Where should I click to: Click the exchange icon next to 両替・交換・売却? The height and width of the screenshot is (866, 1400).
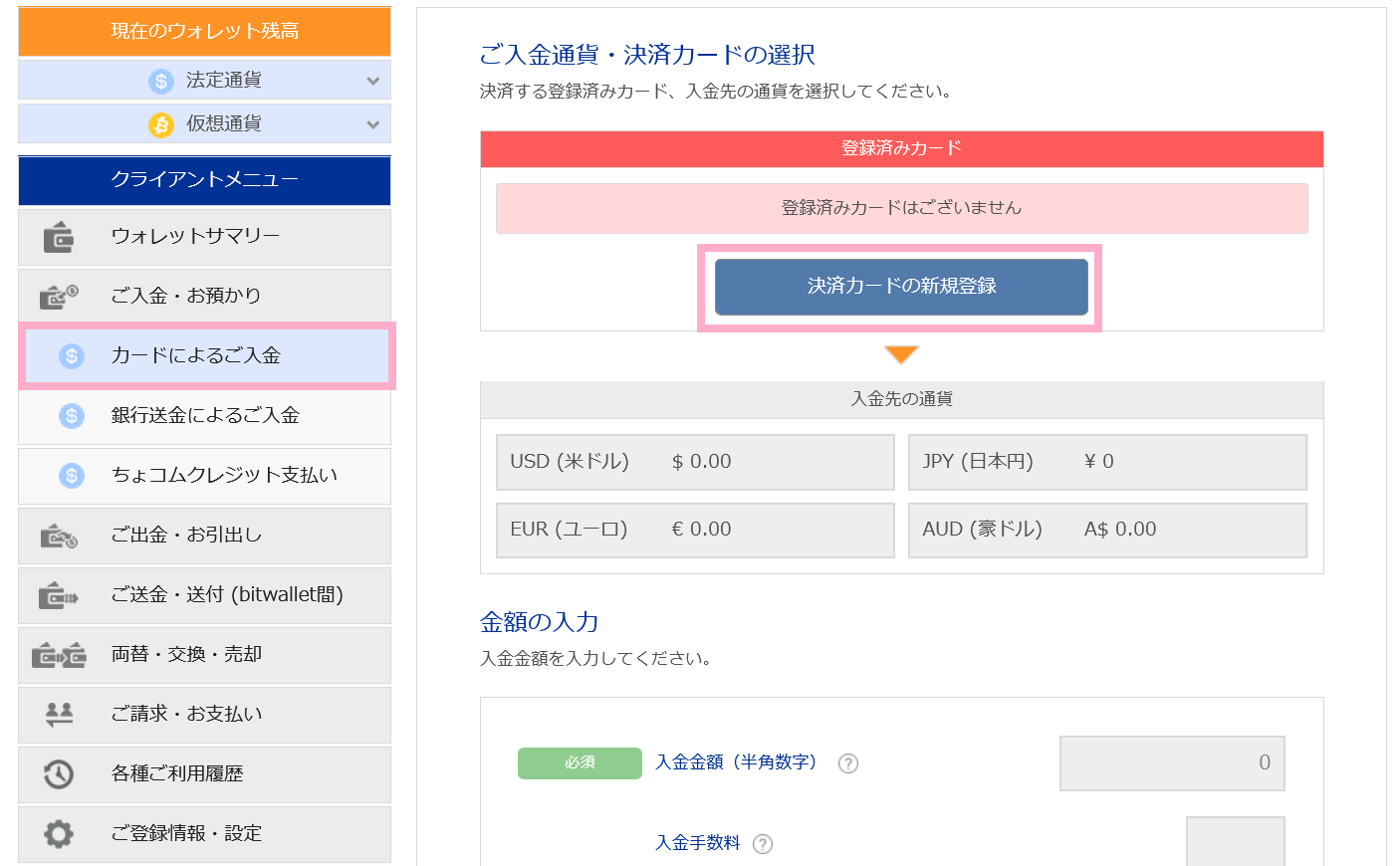pos(59,655)
